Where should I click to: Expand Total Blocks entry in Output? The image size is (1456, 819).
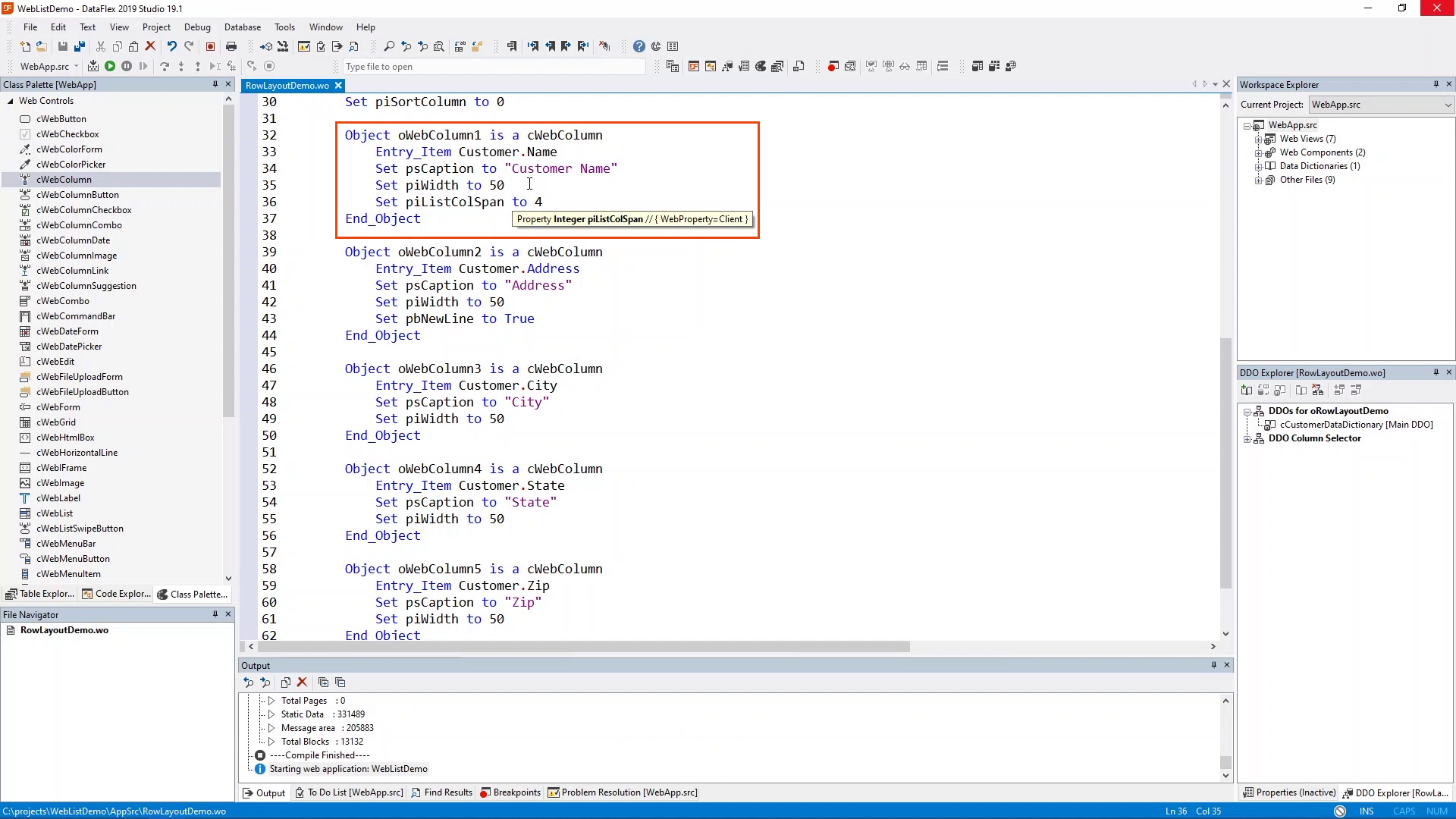click(271, 742)
